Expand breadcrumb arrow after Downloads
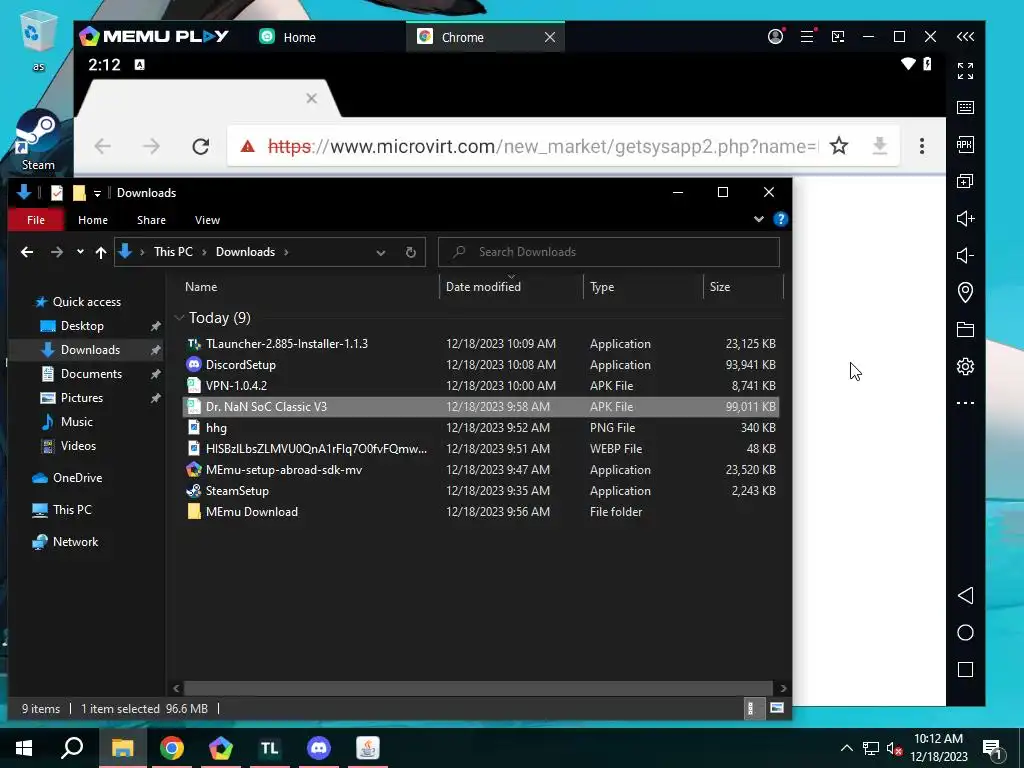Viewport: 1024px width, 768px height. [286, 252]
